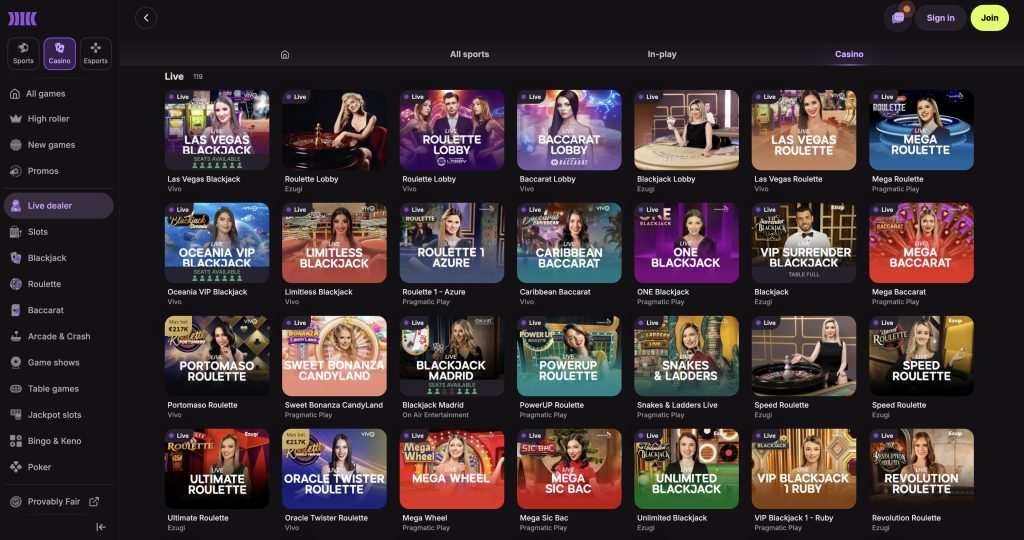
Task: Open the chat support icon
Action: [898, 18]
